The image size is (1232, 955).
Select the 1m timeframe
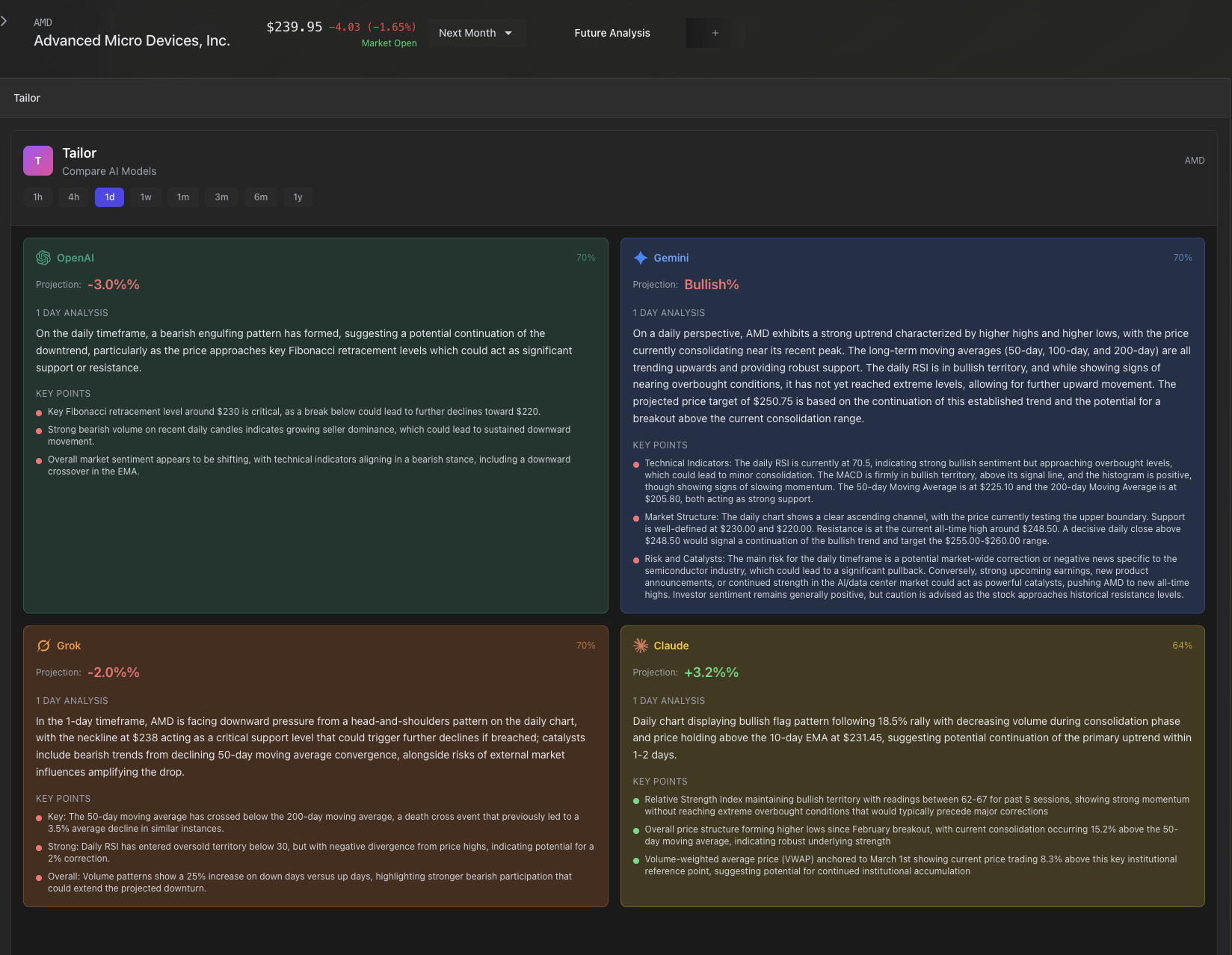[183, 197]
